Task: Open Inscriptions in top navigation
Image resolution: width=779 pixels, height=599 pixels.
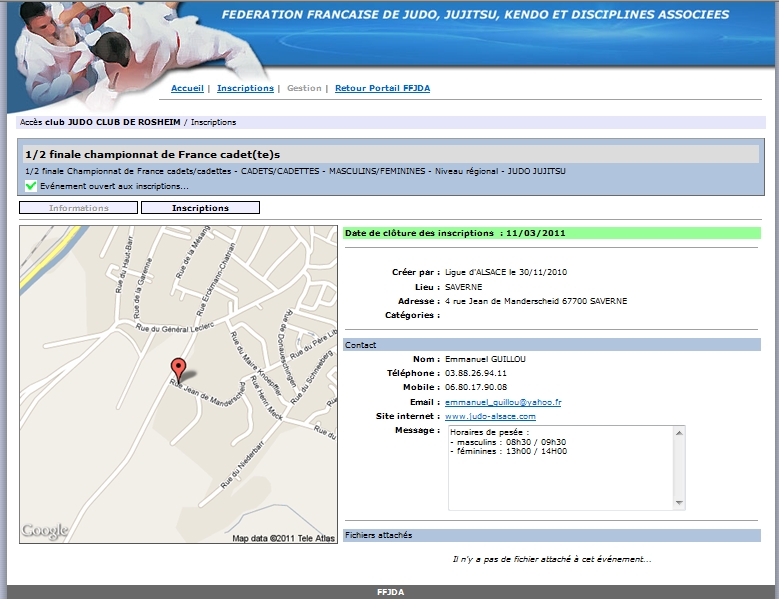Action: click(245, 88)
